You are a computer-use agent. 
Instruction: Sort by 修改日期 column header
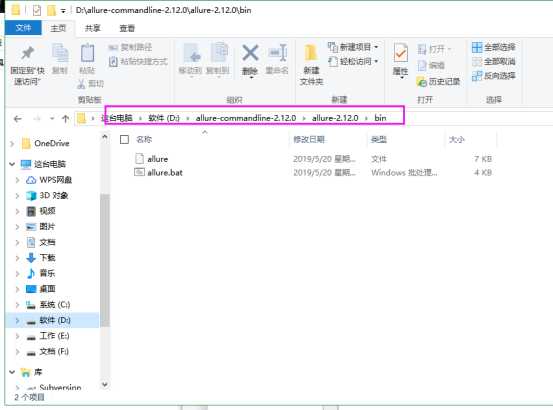tap(309, 140)
